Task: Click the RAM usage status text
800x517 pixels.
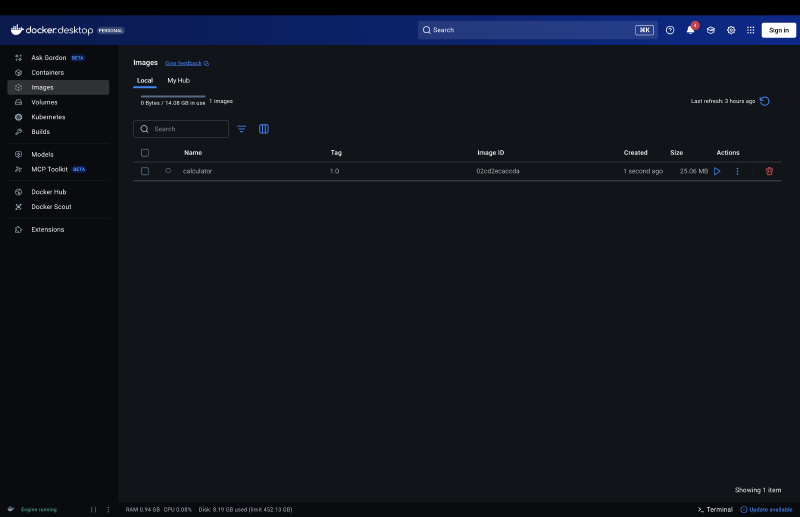Action: [143, 509]
